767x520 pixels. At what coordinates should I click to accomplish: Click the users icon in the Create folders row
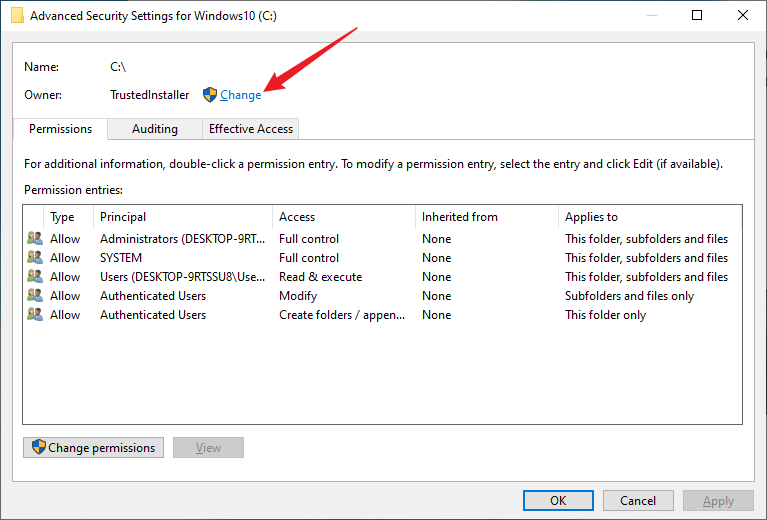(35, 315)
